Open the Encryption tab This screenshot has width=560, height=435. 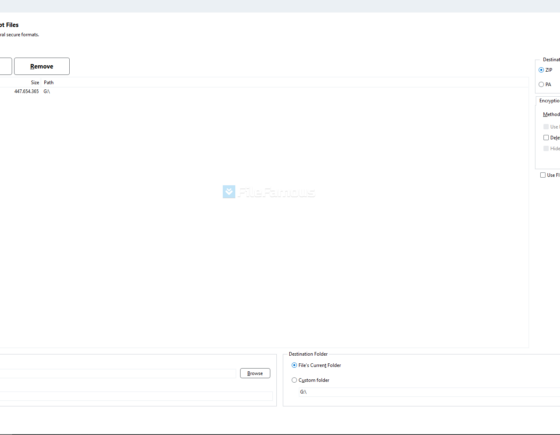coord(549,101)
